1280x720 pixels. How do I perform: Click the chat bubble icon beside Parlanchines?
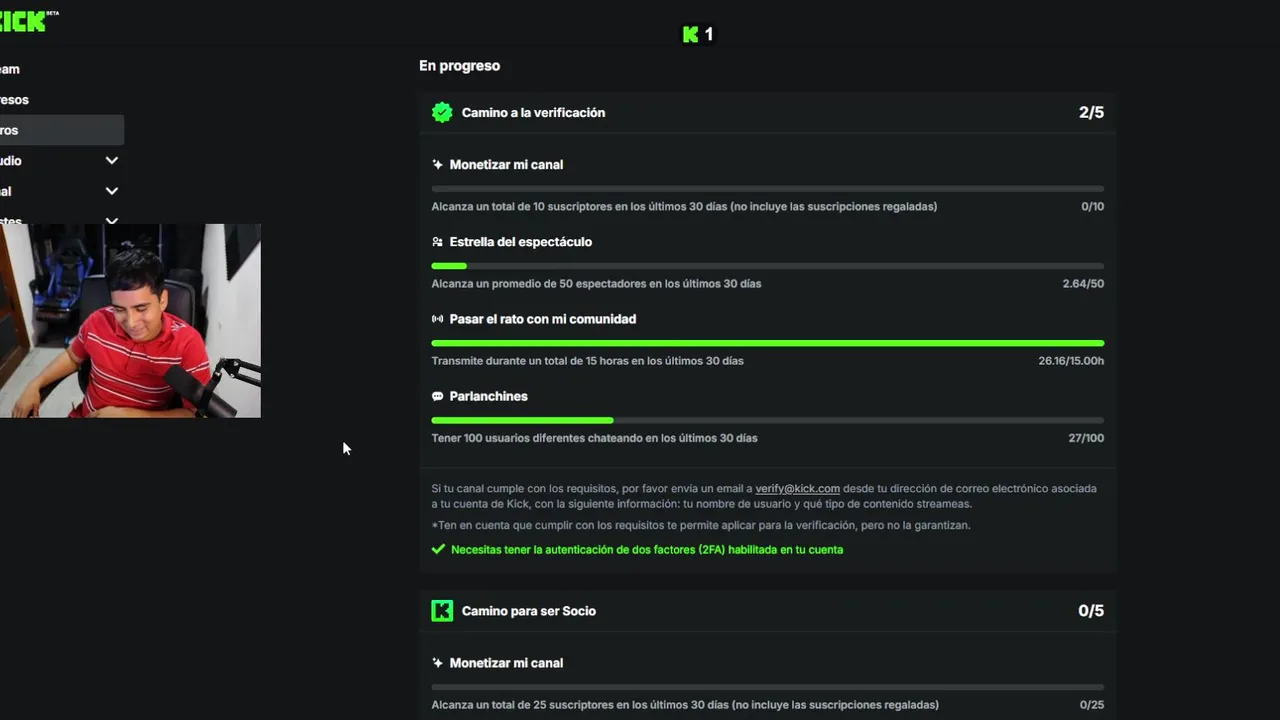click(x=437, y=396)
